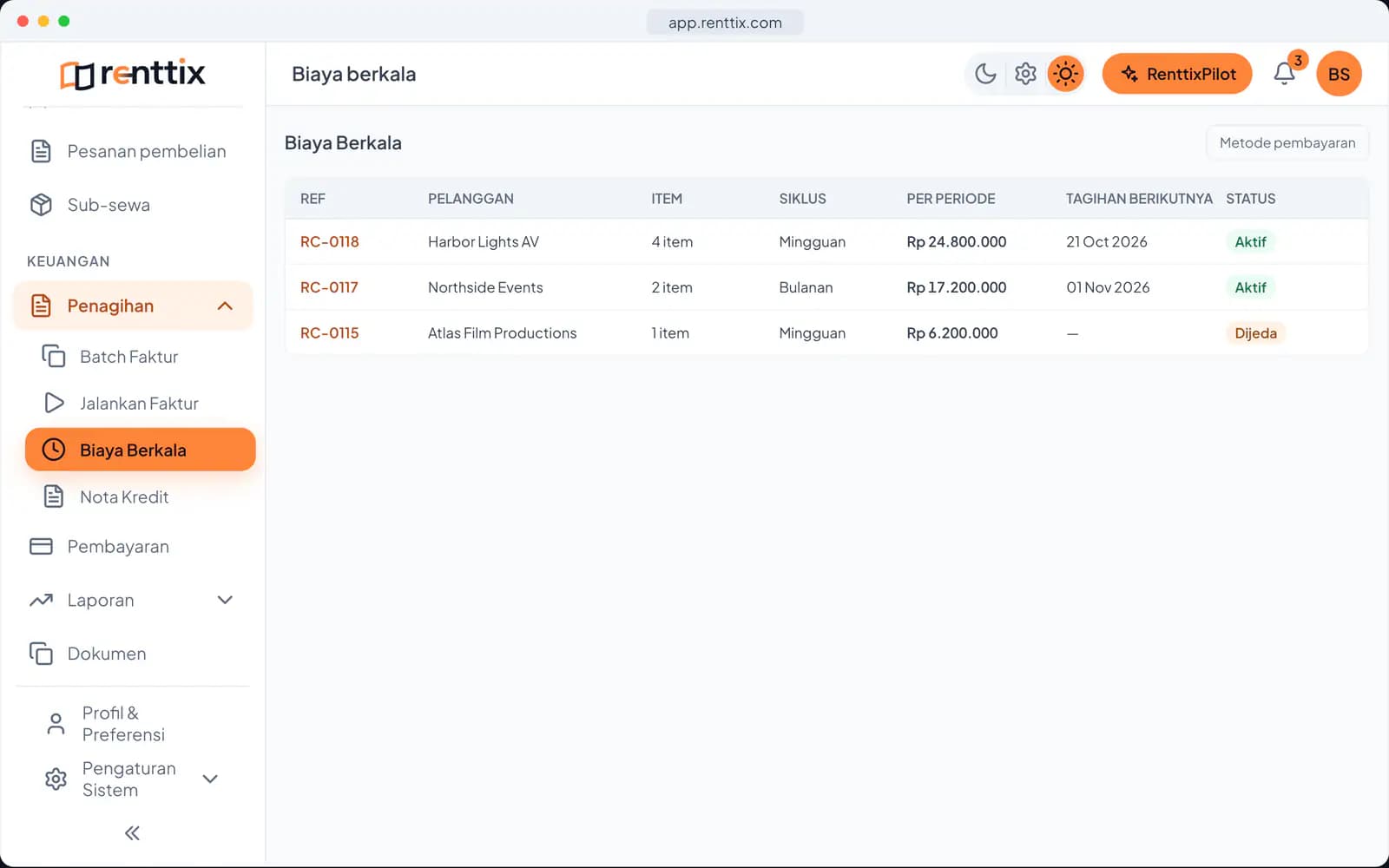
Task: Switch to dark mode moon icon
Action: (x=985, y=74)
